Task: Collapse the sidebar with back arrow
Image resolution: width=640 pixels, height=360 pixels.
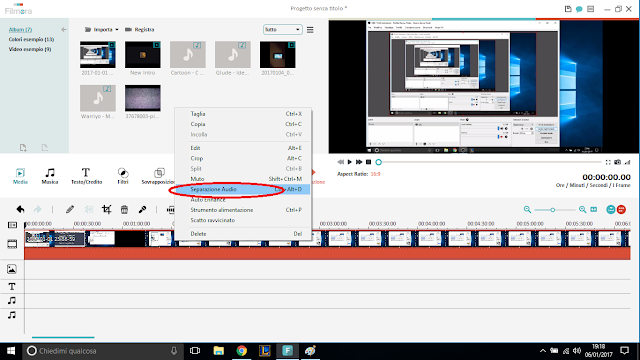Action: [64, 29]
